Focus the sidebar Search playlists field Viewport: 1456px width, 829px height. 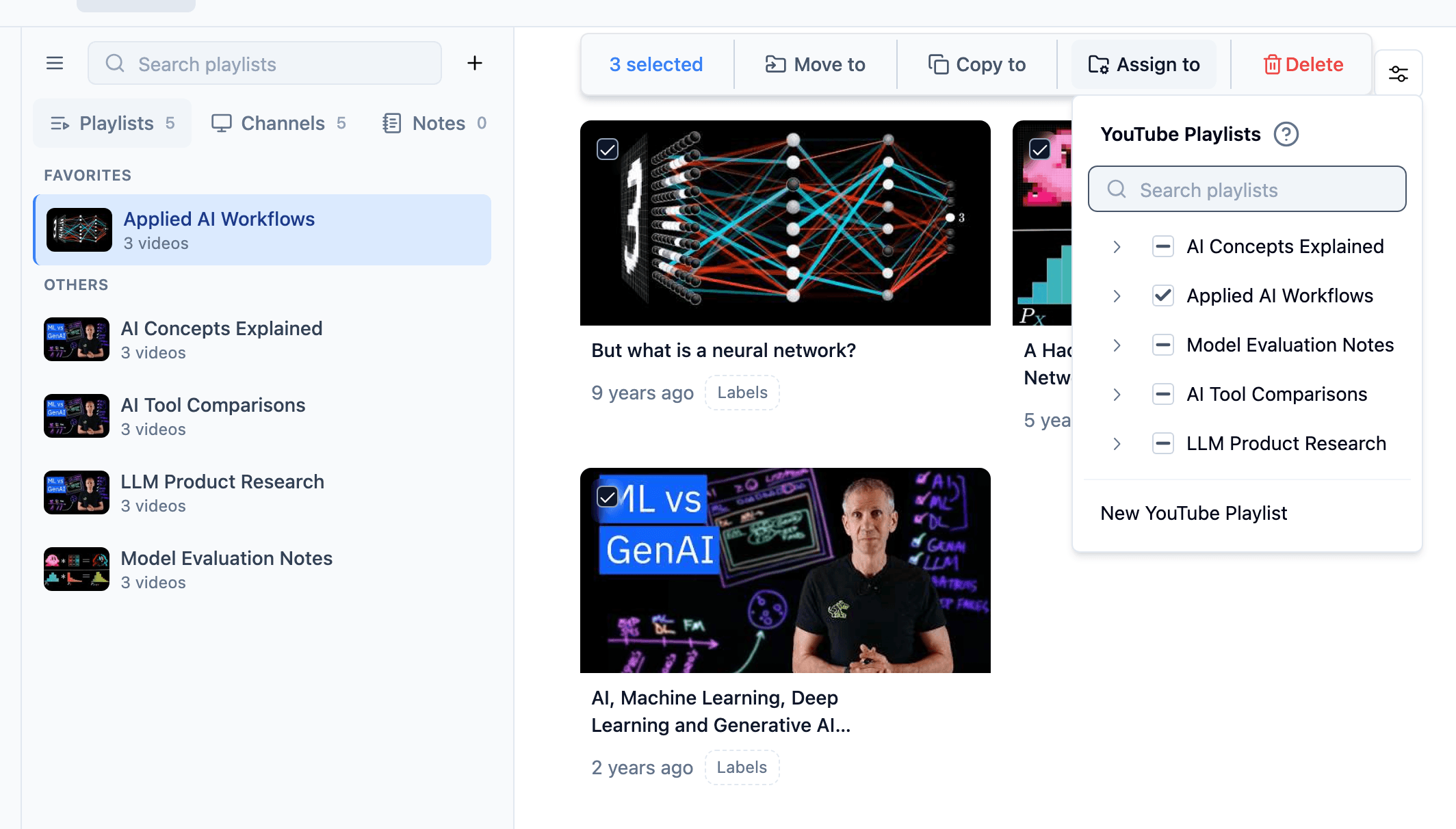[x=265, y=64]
